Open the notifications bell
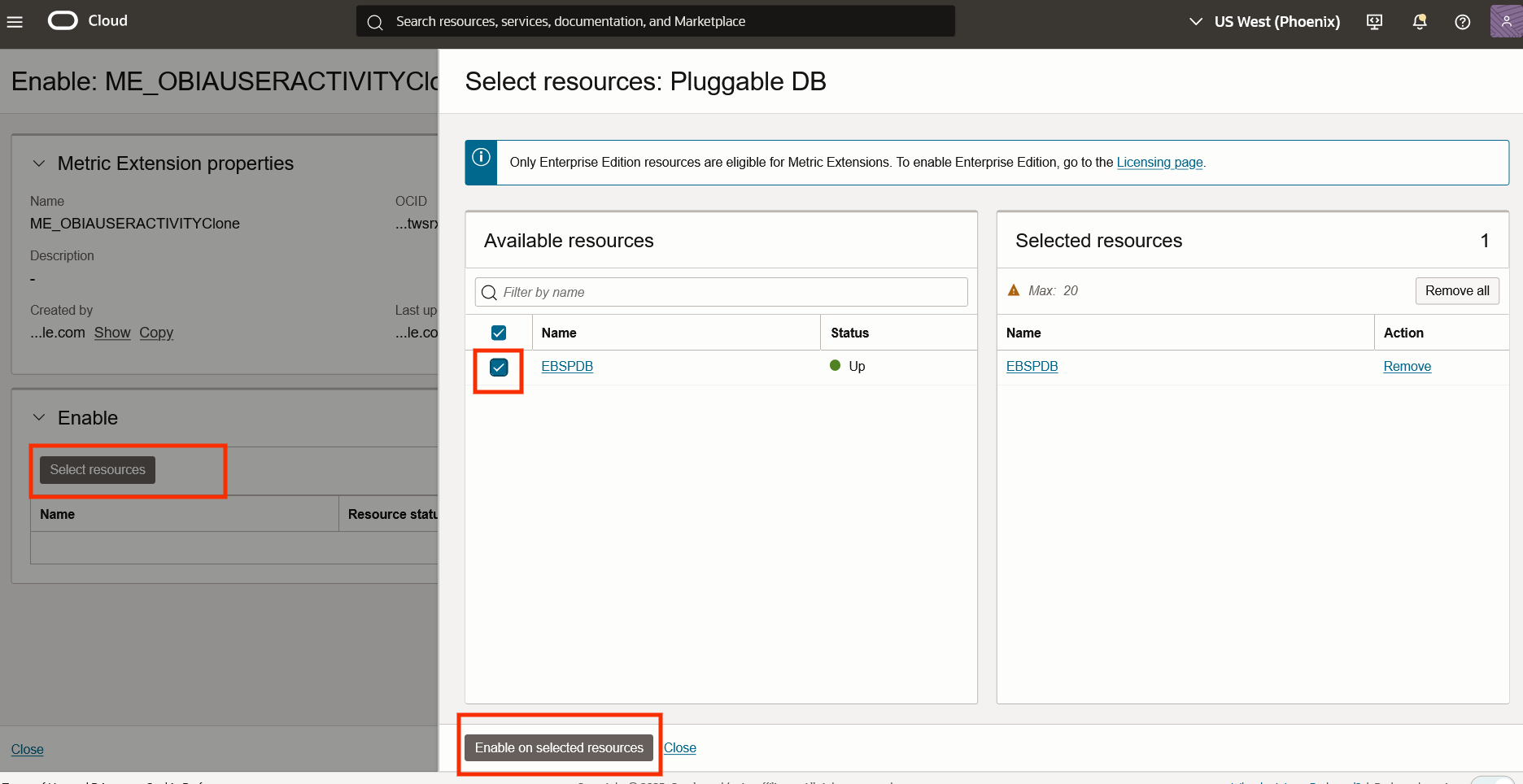The height and width of the screenshot is (784, 1523). (1419, 22)
